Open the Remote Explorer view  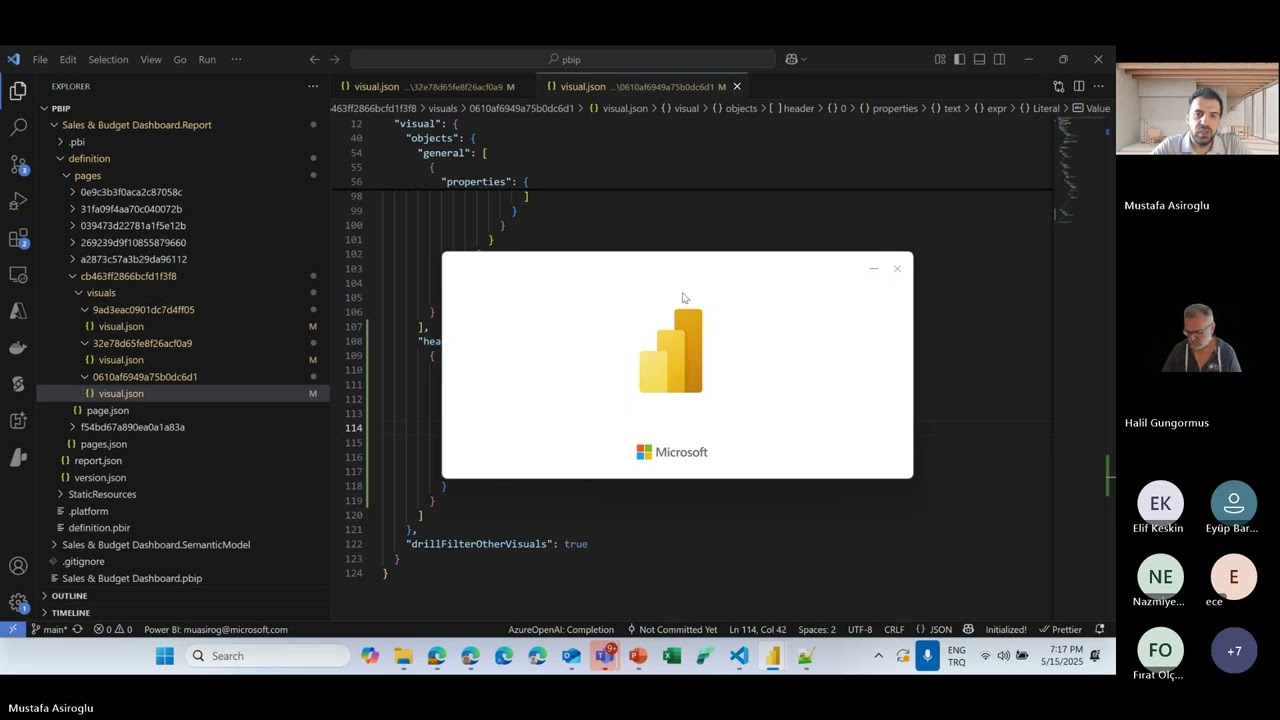[18, 274]
